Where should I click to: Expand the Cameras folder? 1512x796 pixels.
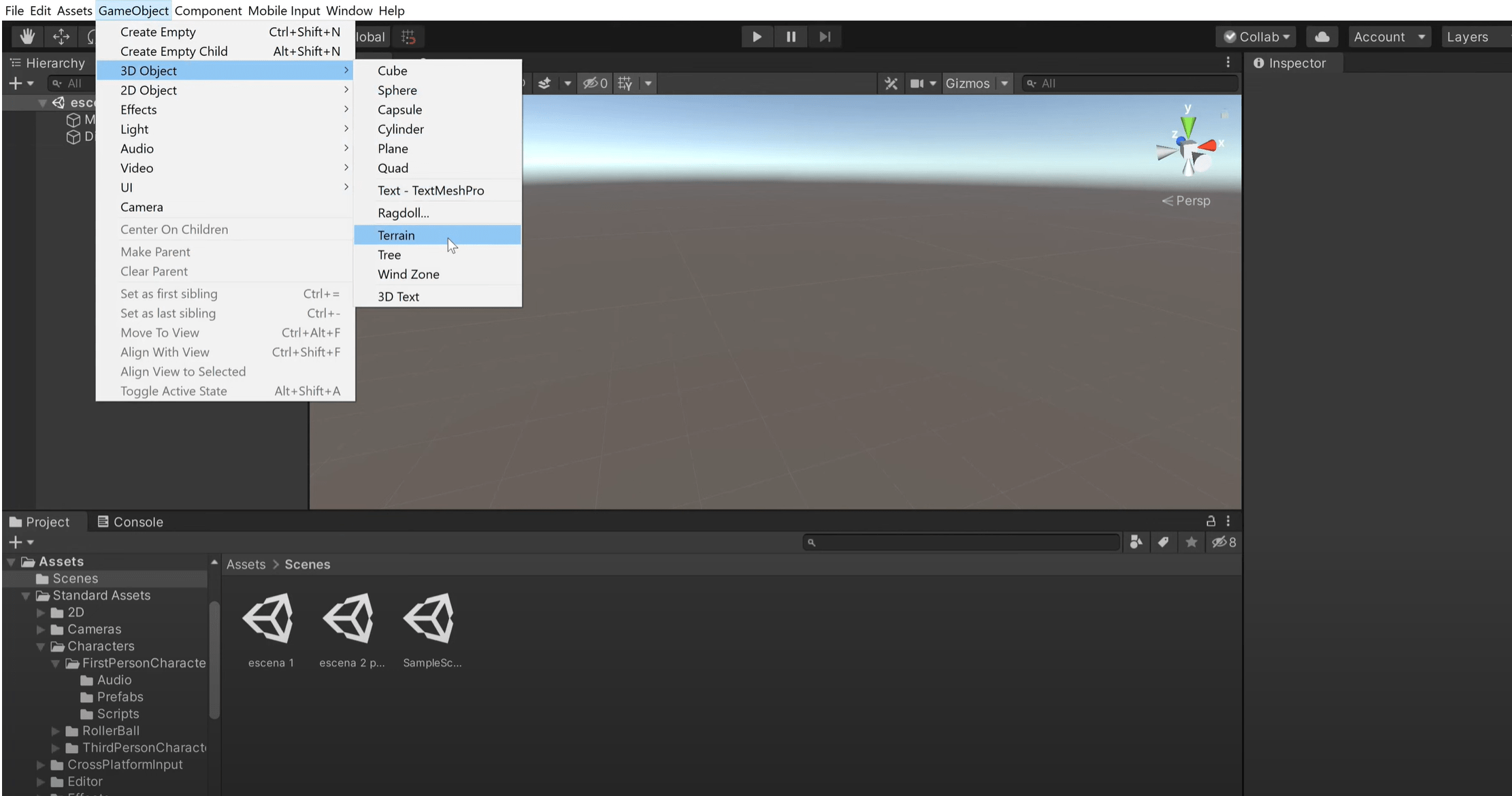[41, 630]
